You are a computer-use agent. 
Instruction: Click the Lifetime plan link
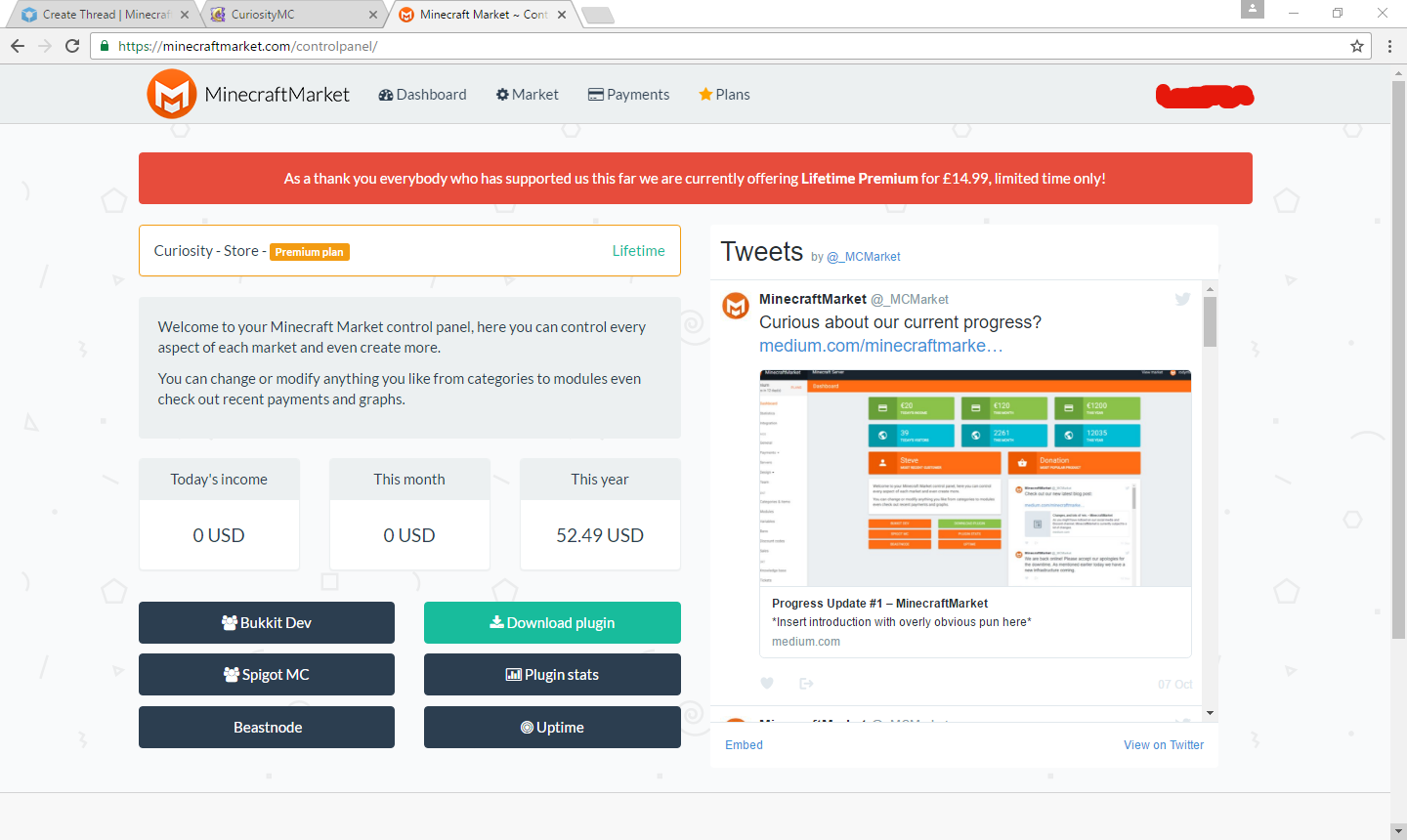(639, 251)
